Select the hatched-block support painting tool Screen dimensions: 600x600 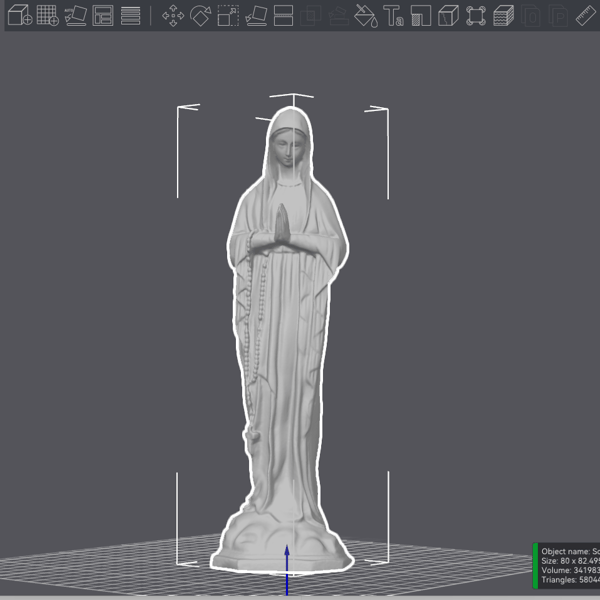(x=421, y=16)
